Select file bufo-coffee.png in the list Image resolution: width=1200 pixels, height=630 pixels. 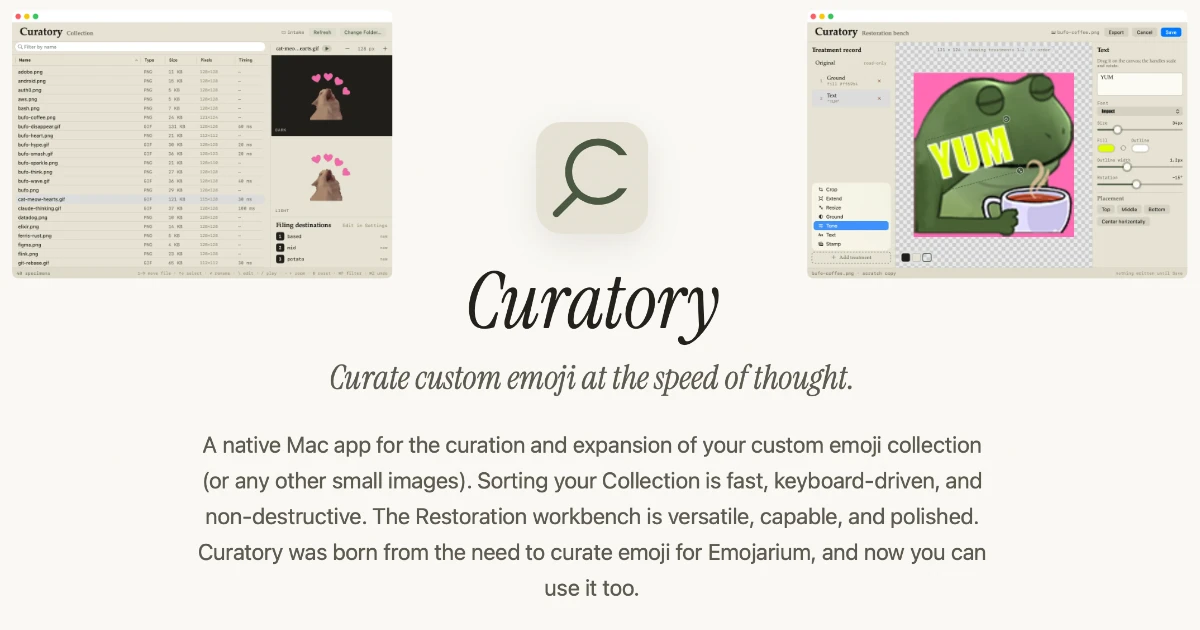click(36, 117)
